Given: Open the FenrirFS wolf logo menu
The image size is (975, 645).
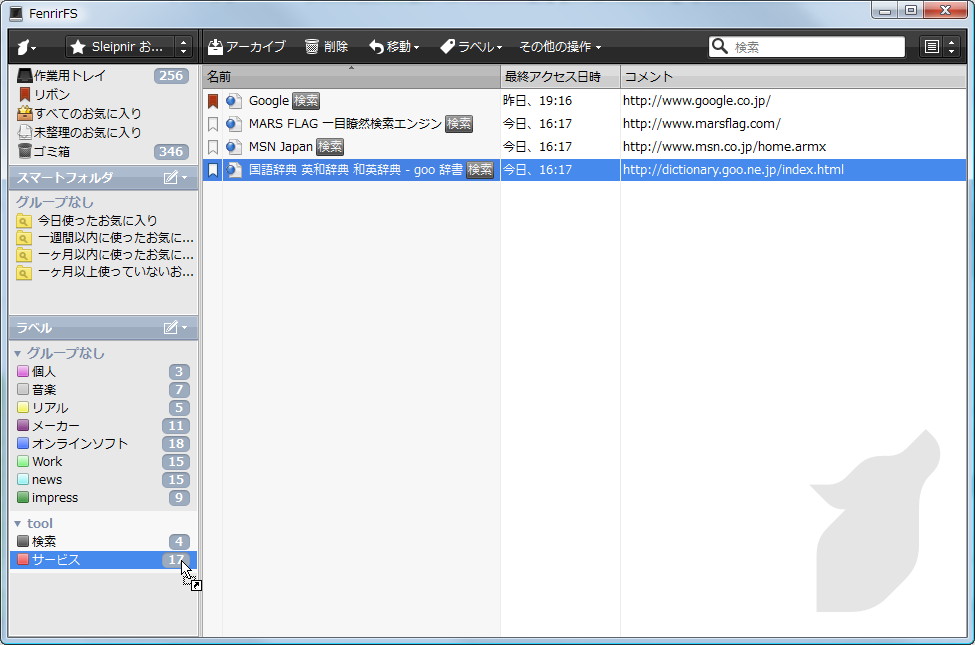Looking at the screenshot, I should (26, 47).
